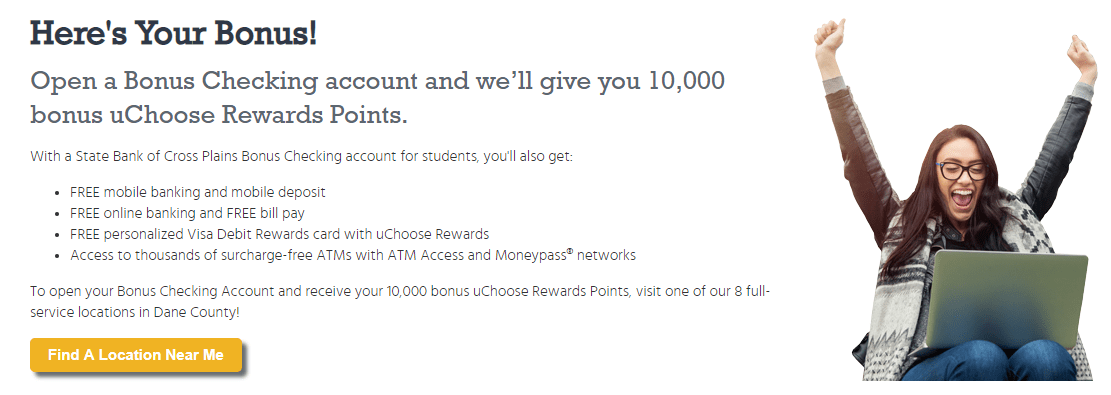Click the FREE personalized Visa Debit Rewards card line

[280, 234]
